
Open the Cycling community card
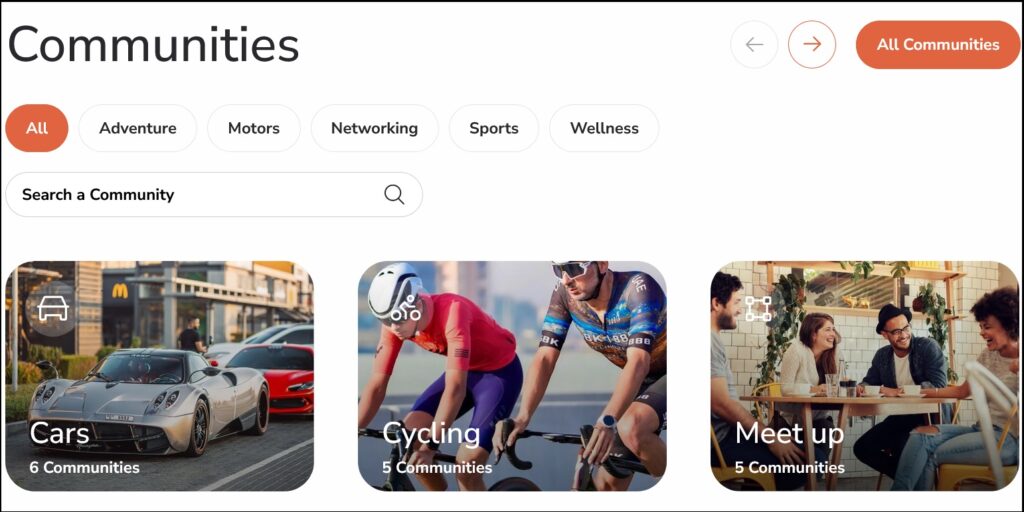pos(512,376)
